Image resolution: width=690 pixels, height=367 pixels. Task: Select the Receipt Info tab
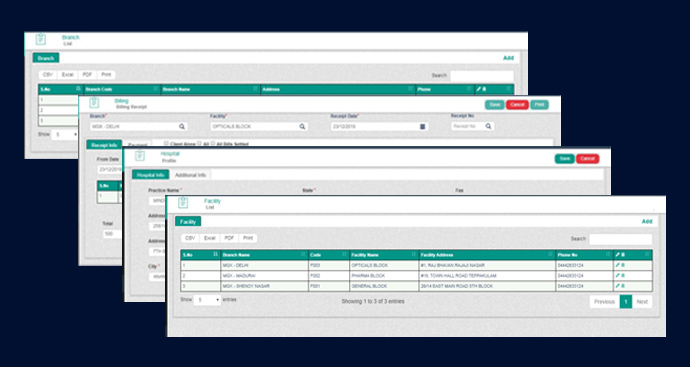click(104, 145)
